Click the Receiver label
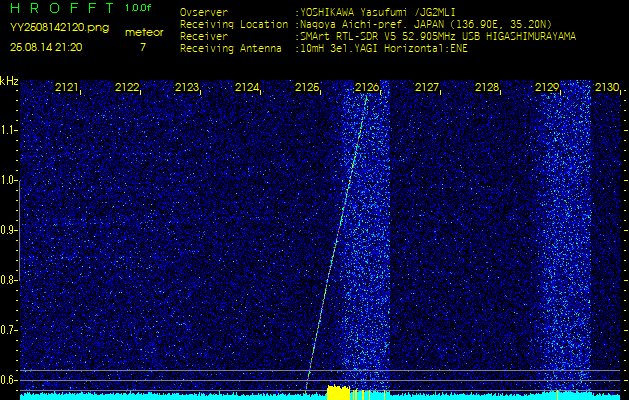The width and height of the screenshot is (629, 400). coord(204,37)
